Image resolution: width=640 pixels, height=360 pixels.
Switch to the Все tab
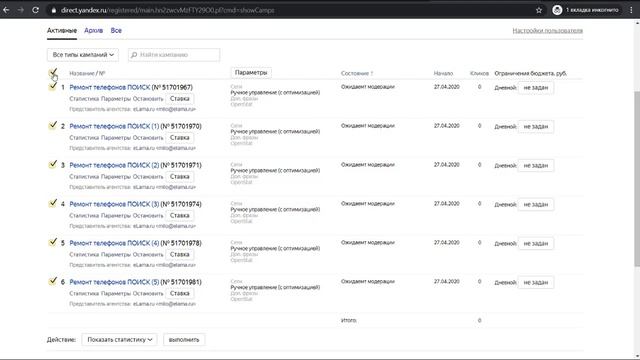pos(116,31)
